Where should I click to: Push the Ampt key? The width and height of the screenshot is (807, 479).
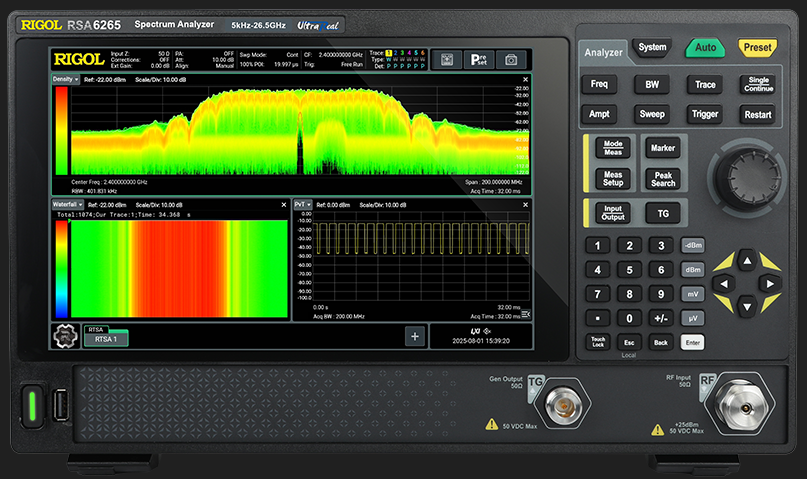click(599, 114)
